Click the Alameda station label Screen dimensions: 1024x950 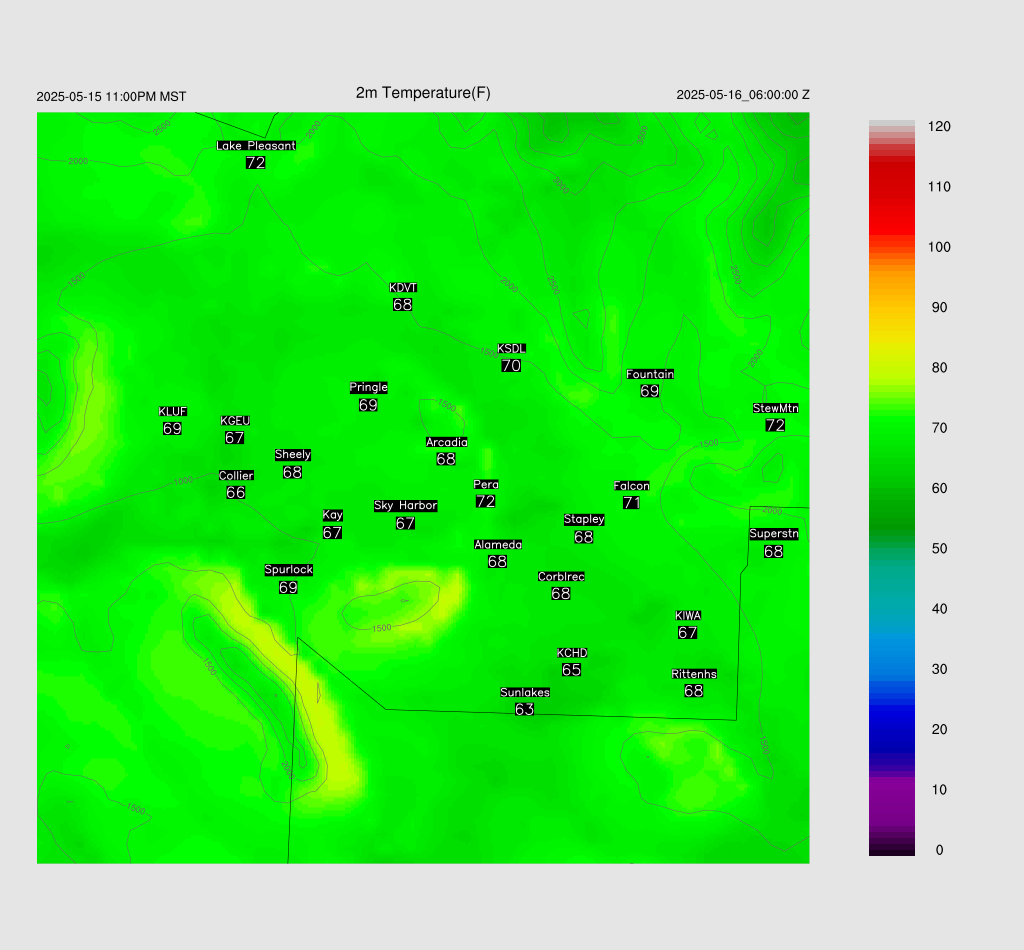point(498,545)
